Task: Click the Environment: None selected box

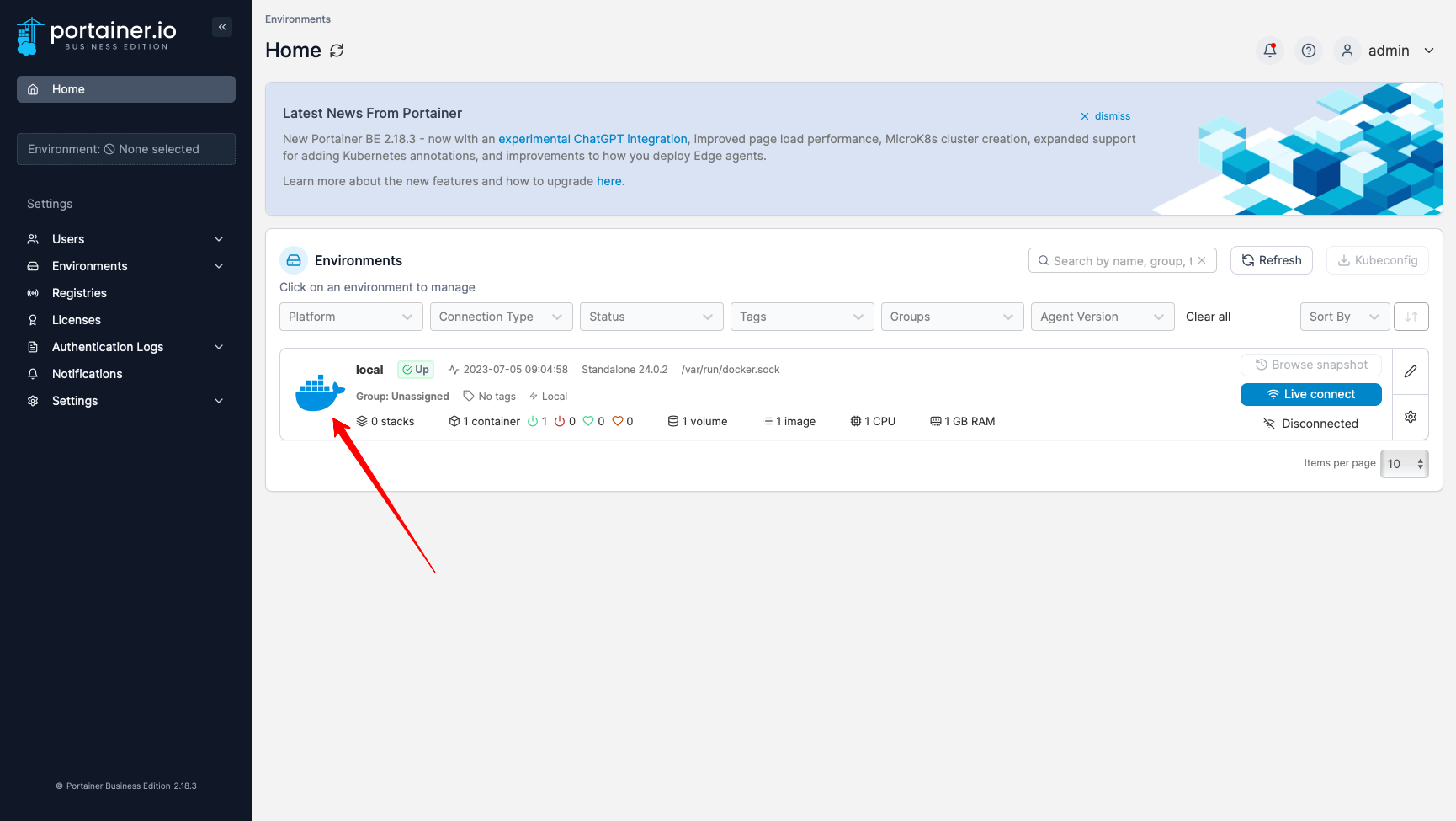Action: (126, 149)
